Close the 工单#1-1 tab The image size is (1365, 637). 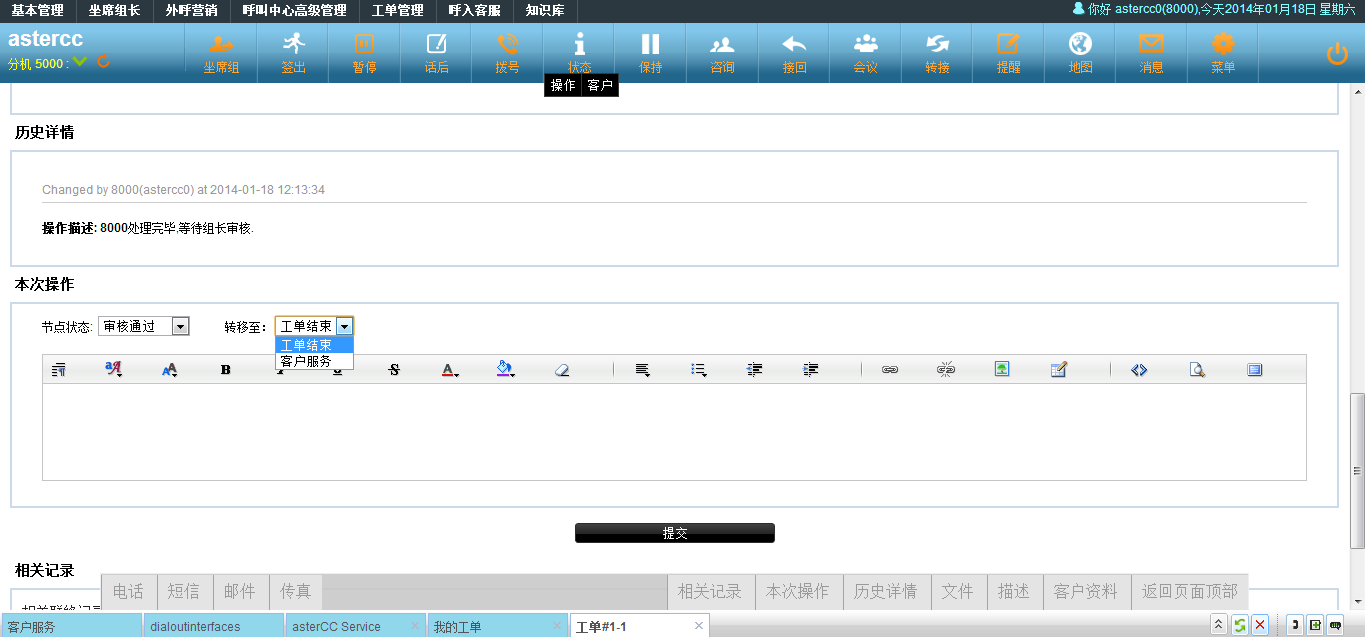coord(700,626)
